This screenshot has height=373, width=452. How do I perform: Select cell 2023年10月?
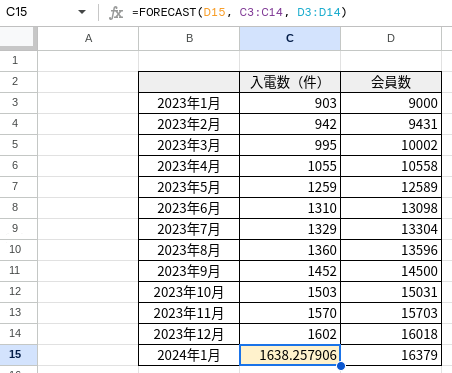click(189, 292)
